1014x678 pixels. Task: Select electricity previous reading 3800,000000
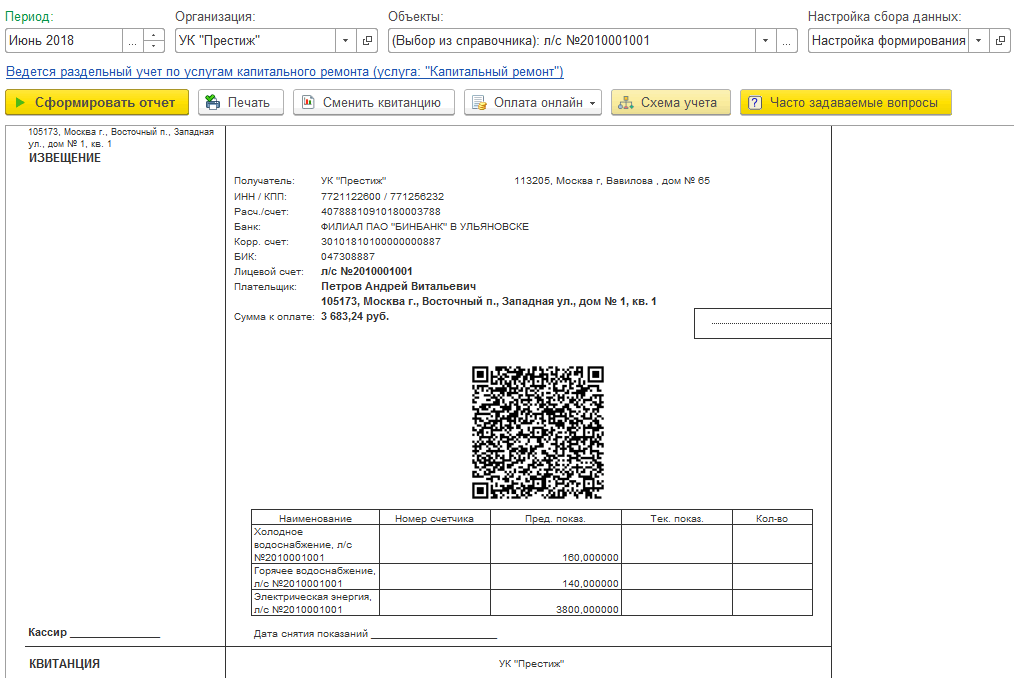(587, 609)
